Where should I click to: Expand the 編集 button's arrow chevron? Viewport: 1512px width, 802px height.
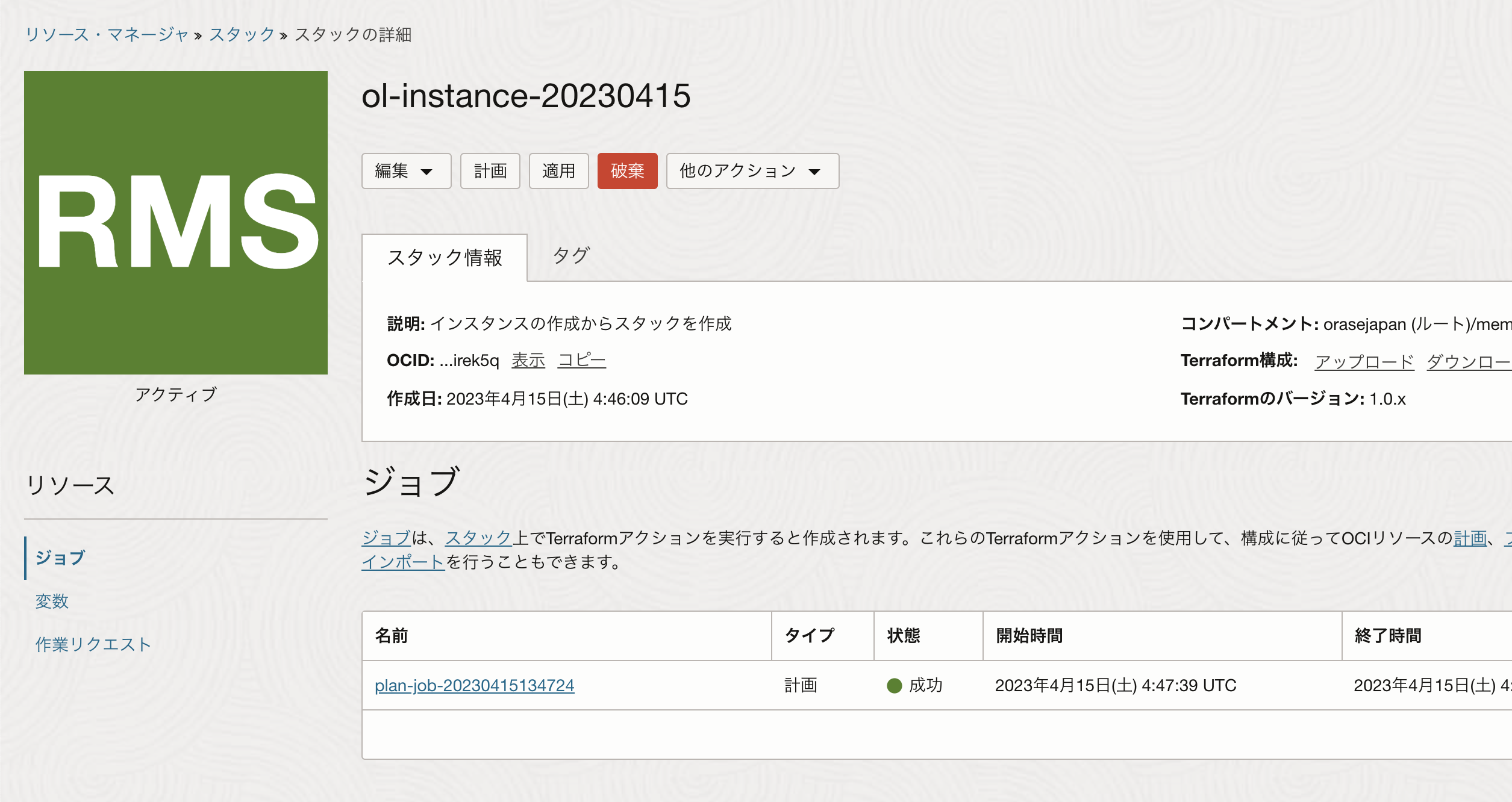[x=428, y=172]
